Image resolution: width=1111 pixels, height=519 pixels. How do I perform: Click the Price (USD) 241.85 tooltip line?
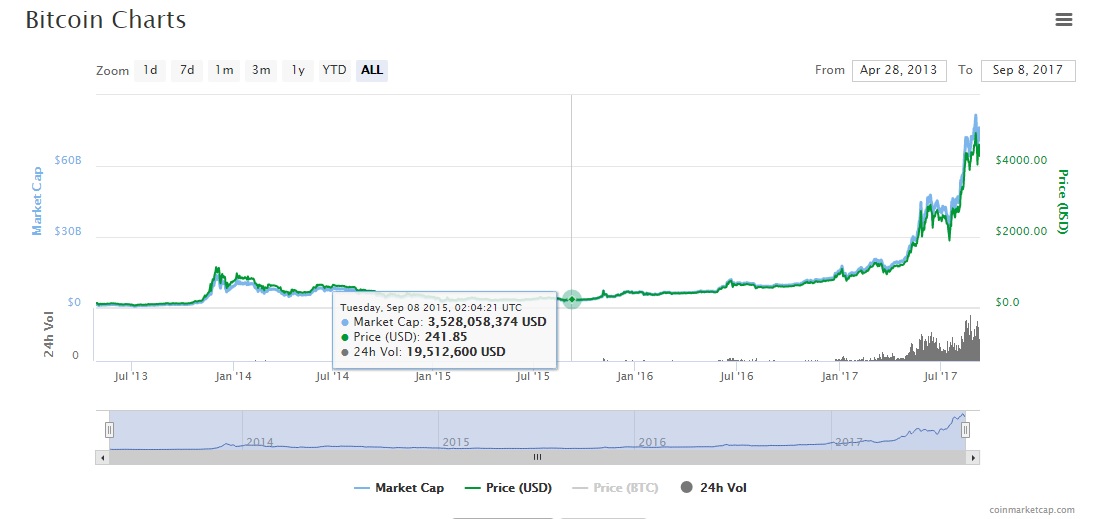404,337
